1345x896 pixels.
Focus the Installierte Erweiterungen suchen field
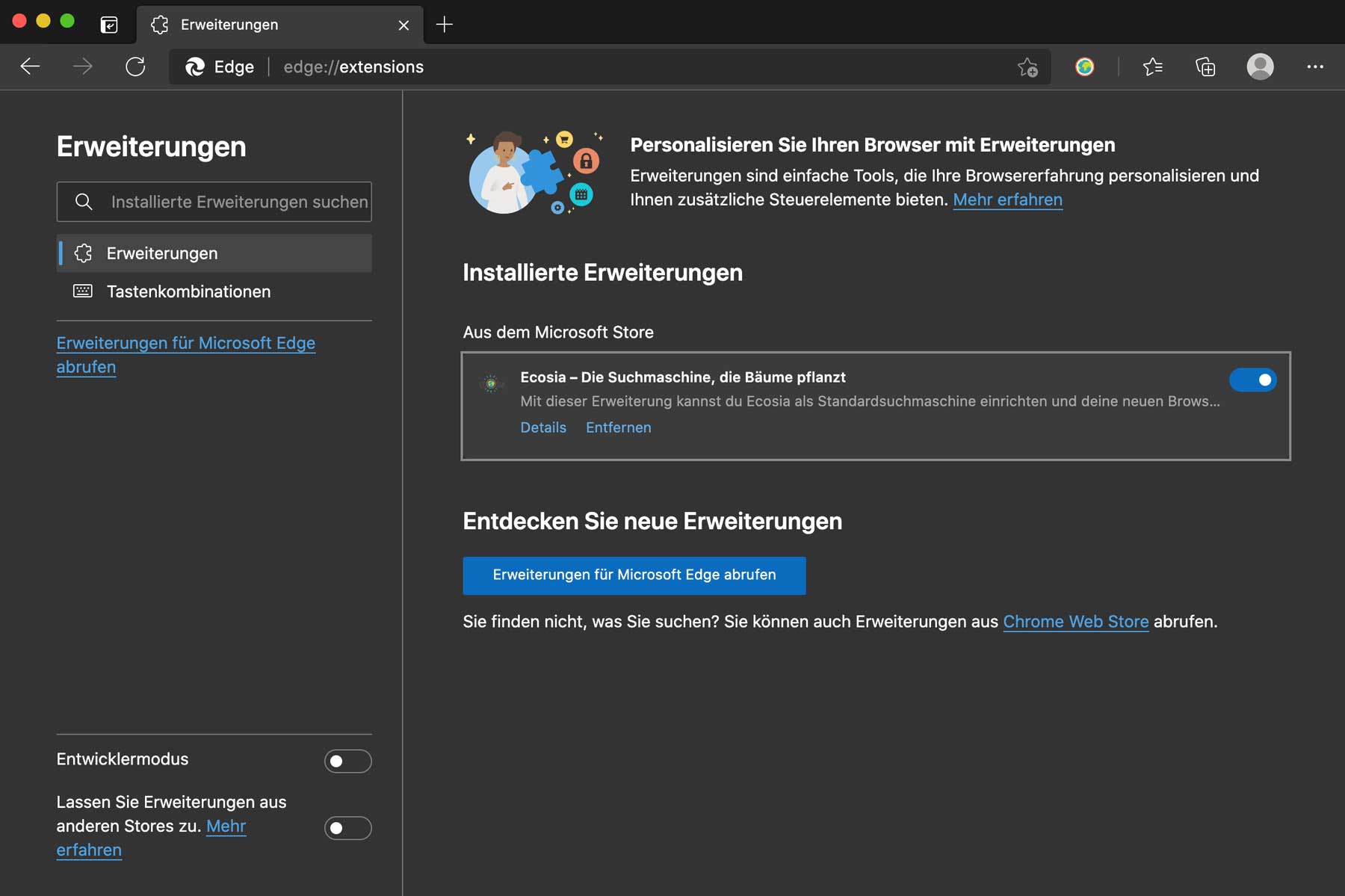pos(214,202)
